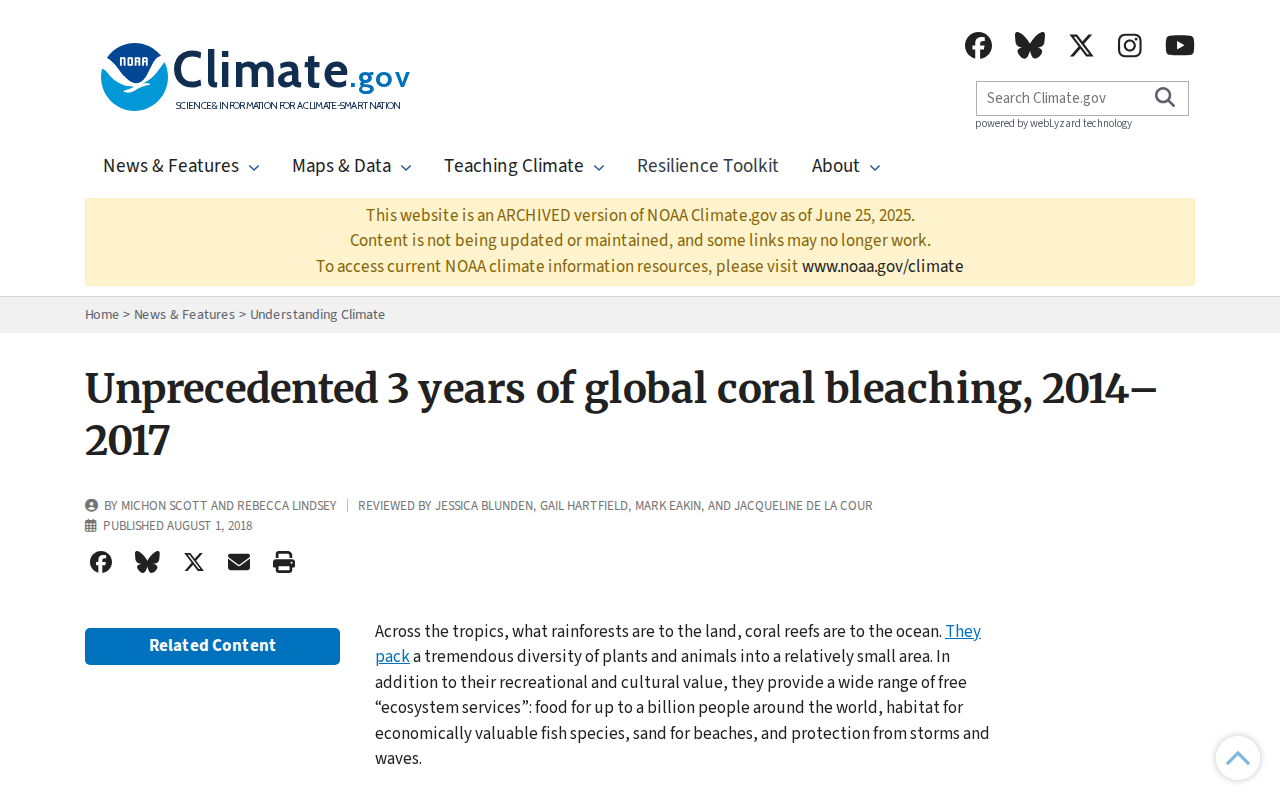Image resolution: width=1280 pixels, height=800 pixels.
Task: Open the YouTube icon in the header
Action: click(x=1180, y=45)
